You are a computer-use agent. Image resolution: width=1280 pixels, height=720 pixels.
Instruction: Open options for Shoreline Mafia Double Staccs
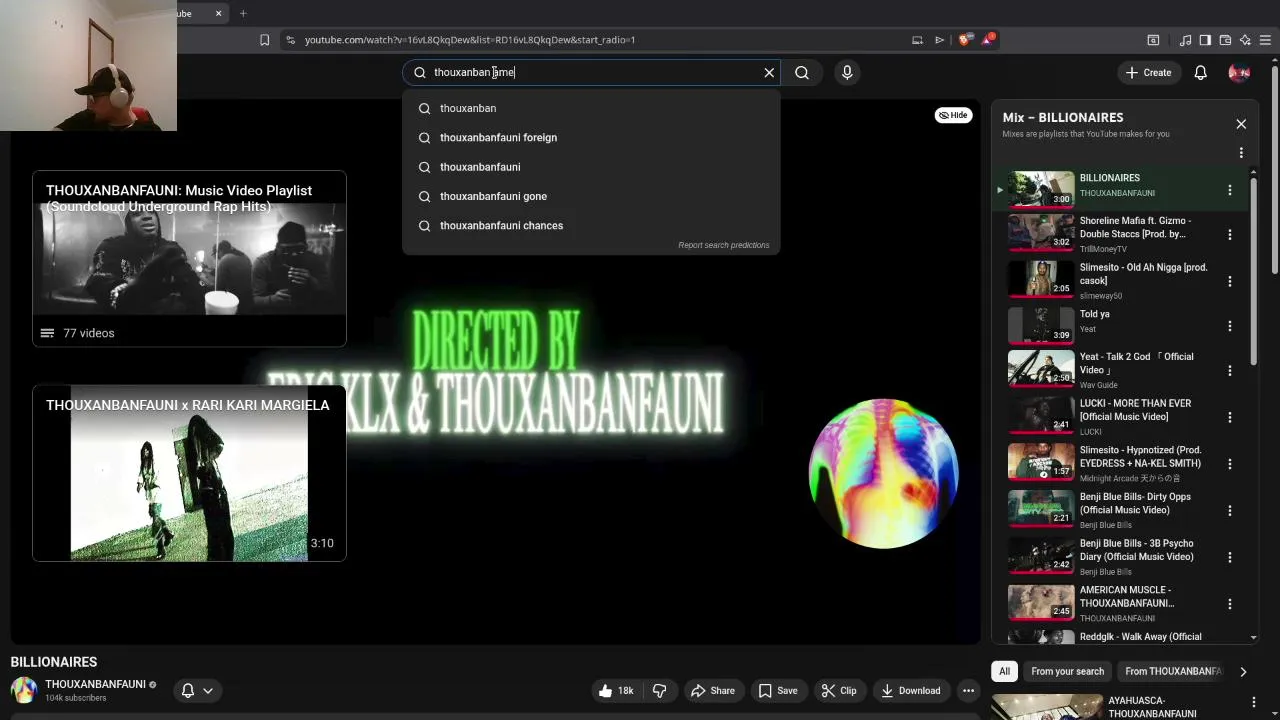coord(1230,235)
